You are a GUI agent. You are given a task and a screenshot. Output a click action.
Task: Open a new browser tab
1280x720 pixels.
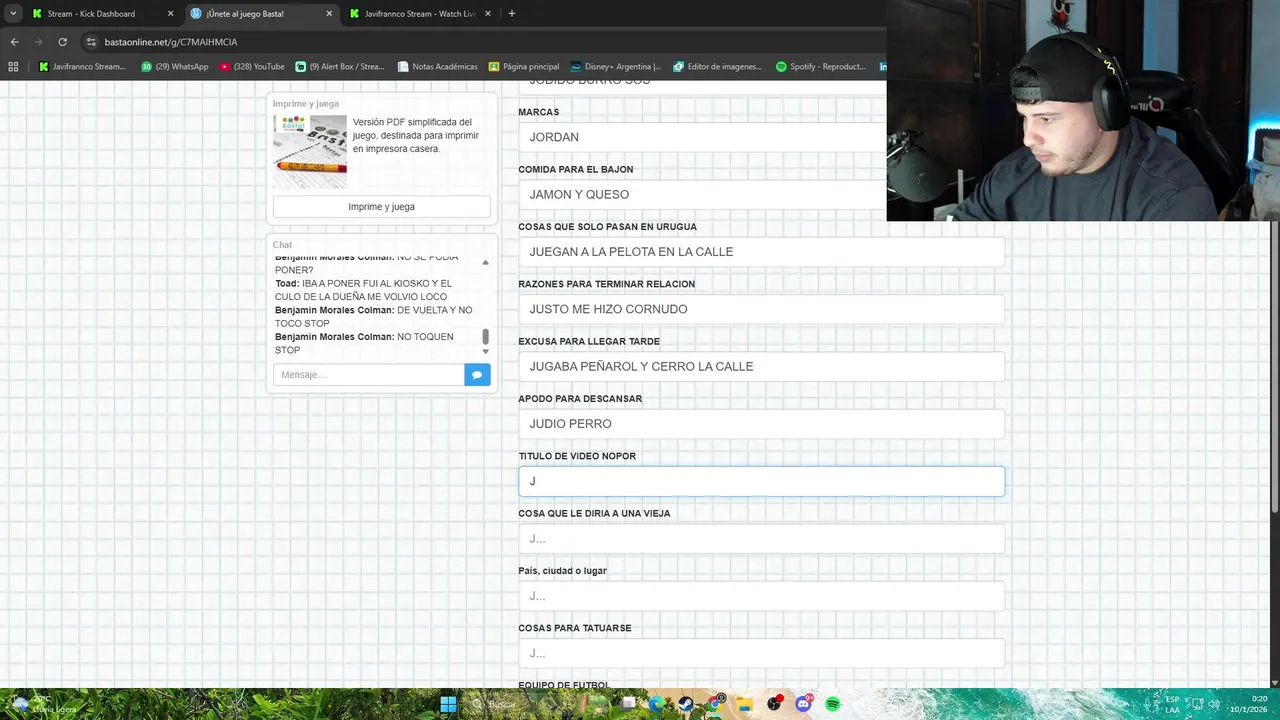pos(512,14)
